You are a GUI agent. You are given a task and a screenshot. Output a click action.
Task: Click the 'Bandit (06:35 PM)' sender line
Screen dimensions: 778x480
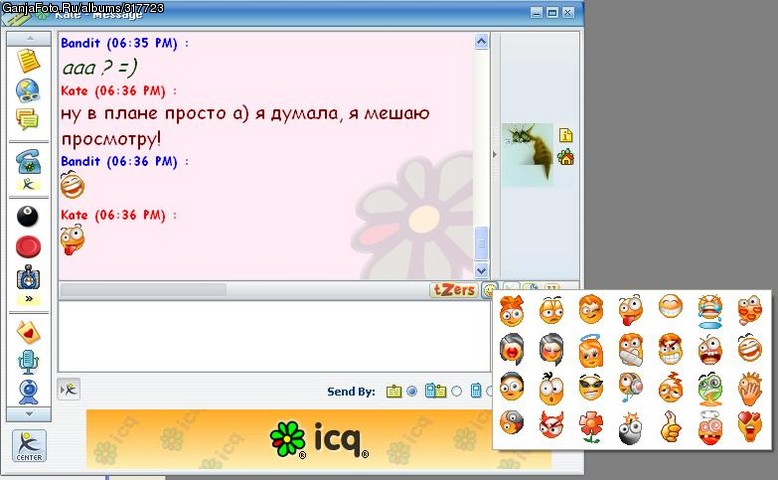[125, 43]
